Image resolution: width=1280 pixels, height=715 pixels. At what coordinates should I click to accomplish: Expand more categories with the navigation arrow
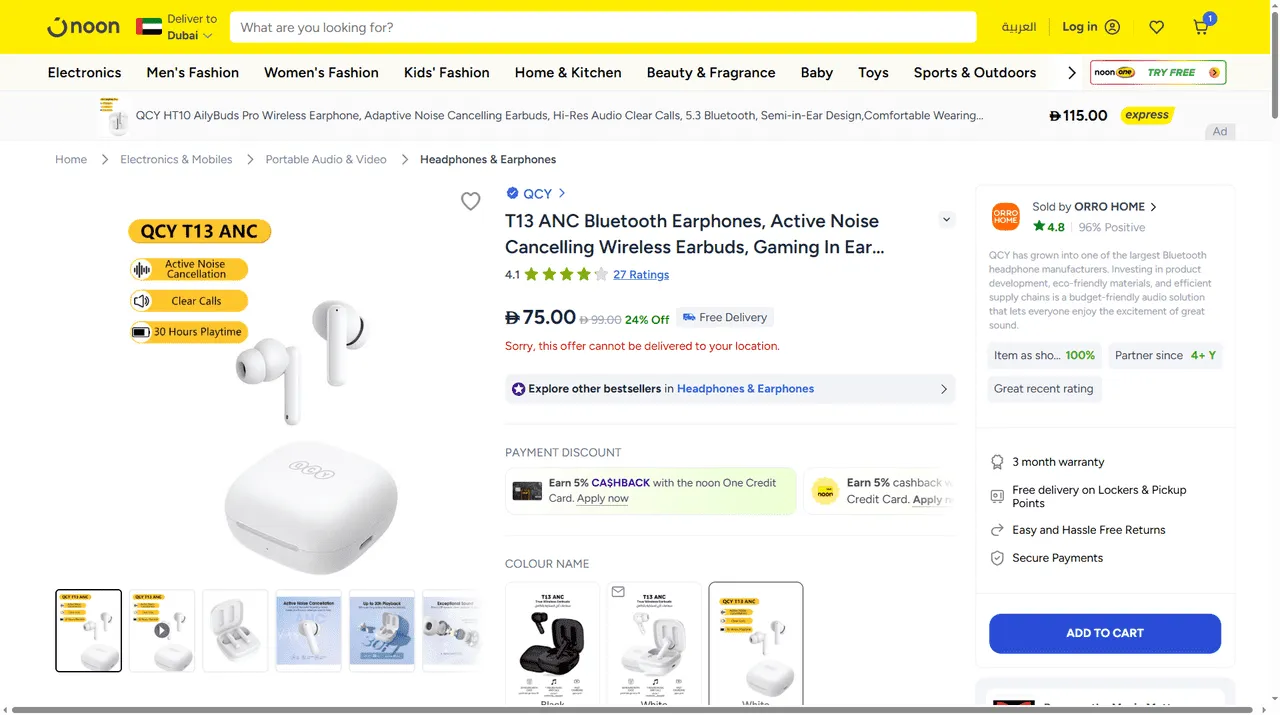(x=1070, y=72)
